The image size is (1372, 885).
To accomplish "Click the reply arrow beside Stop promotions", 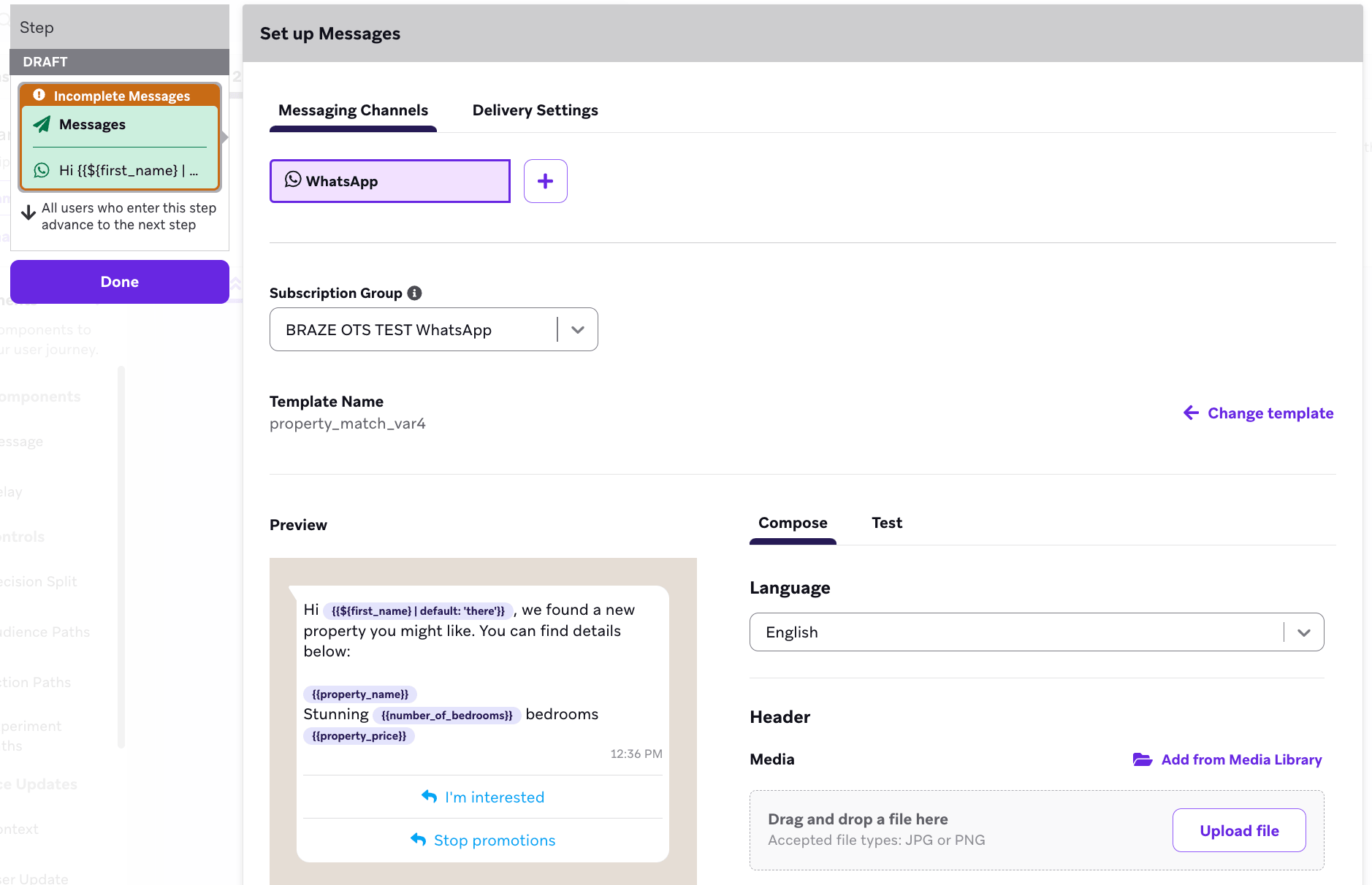I will point(418,840).
